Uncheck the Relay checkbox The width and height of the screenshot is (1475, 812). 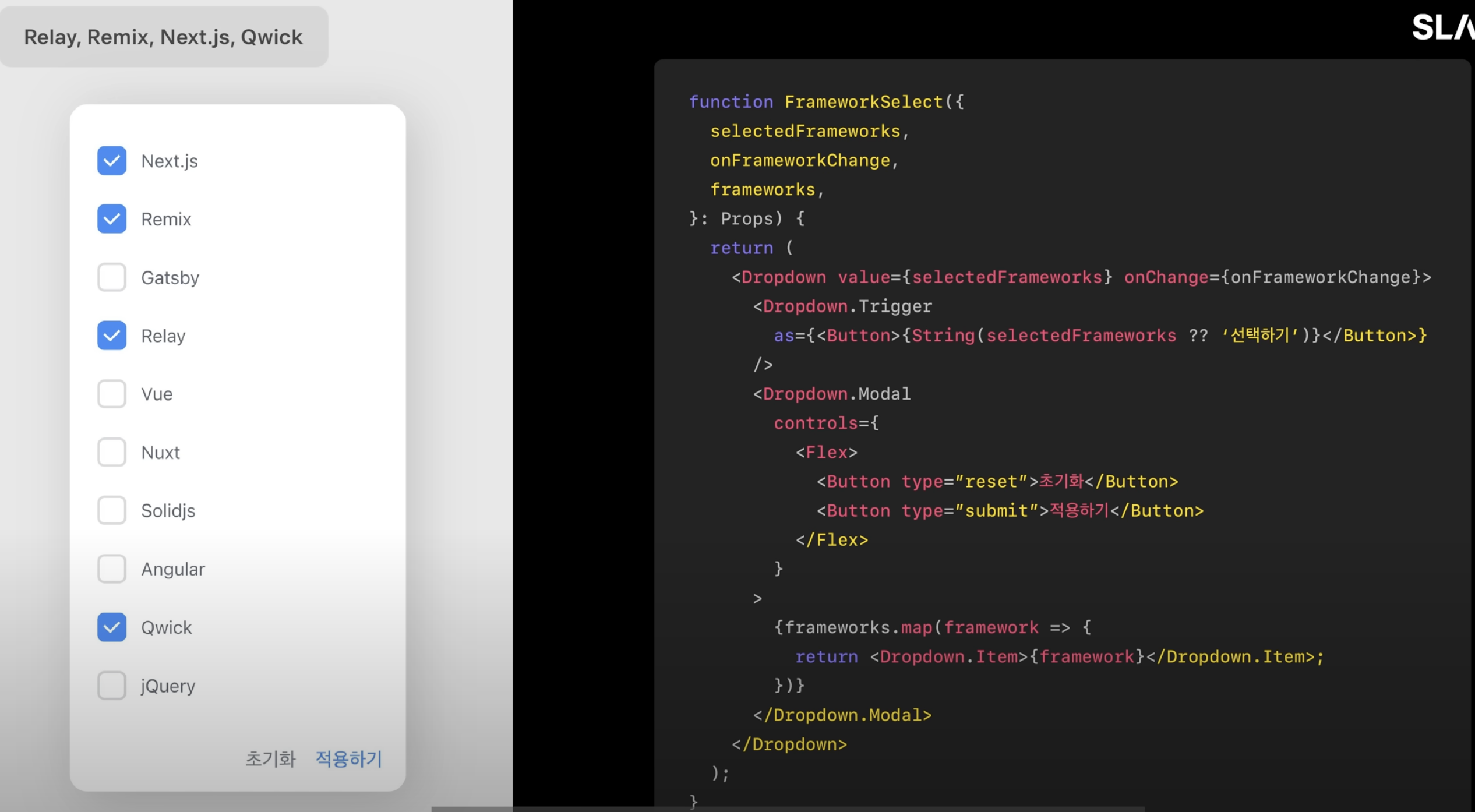[x=112, y=336]
